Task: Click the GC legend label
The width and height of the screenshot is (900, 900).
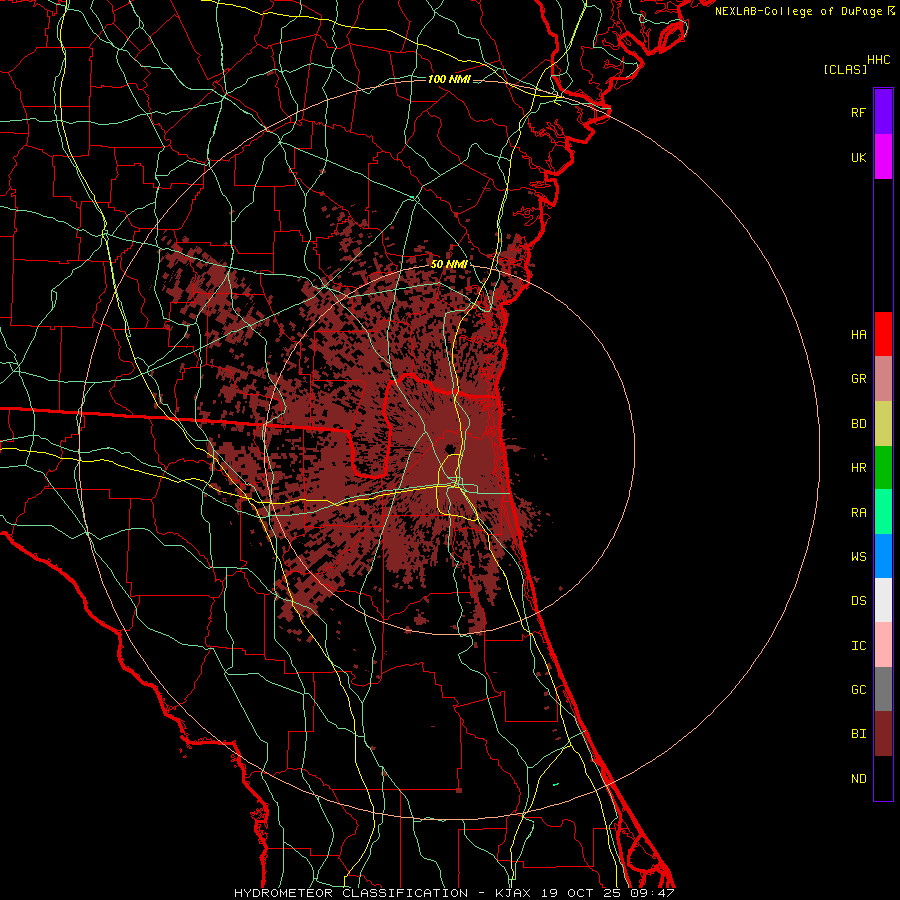Action: (858, 690)
